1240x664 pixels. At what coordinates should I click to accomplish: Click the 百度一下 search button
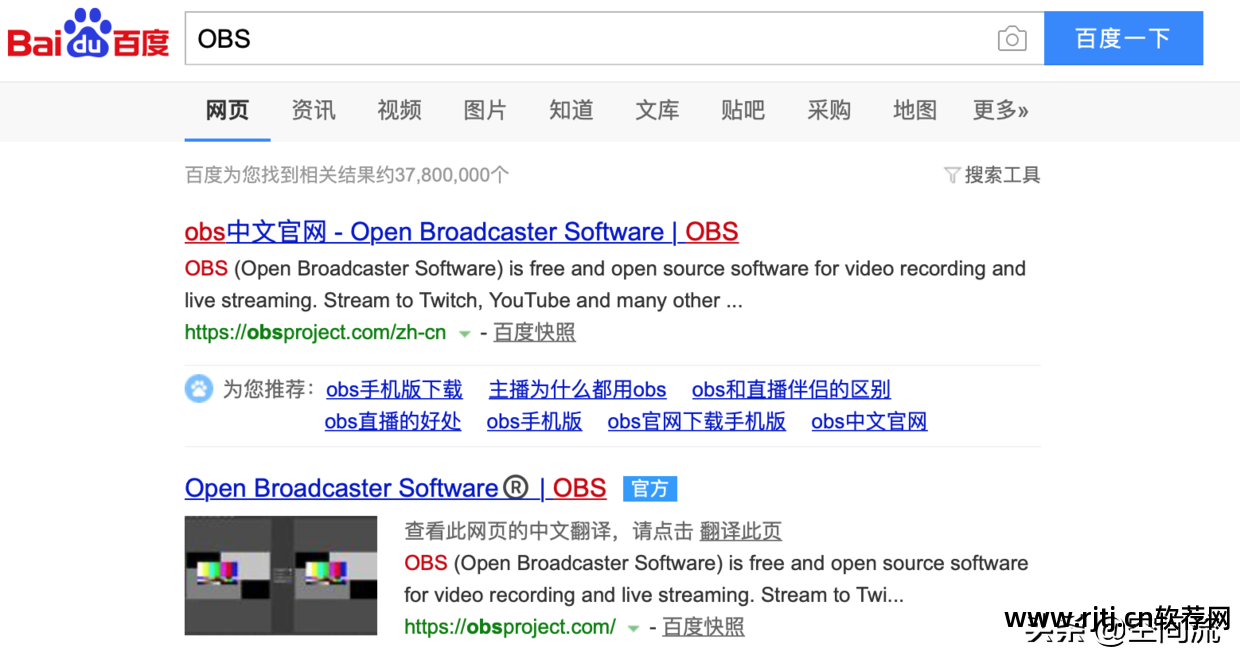[1123, 39]
